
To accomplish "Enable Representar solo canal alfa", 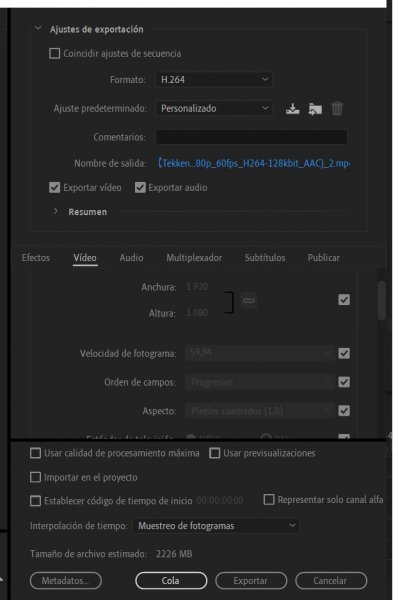I will coord(269,499).
